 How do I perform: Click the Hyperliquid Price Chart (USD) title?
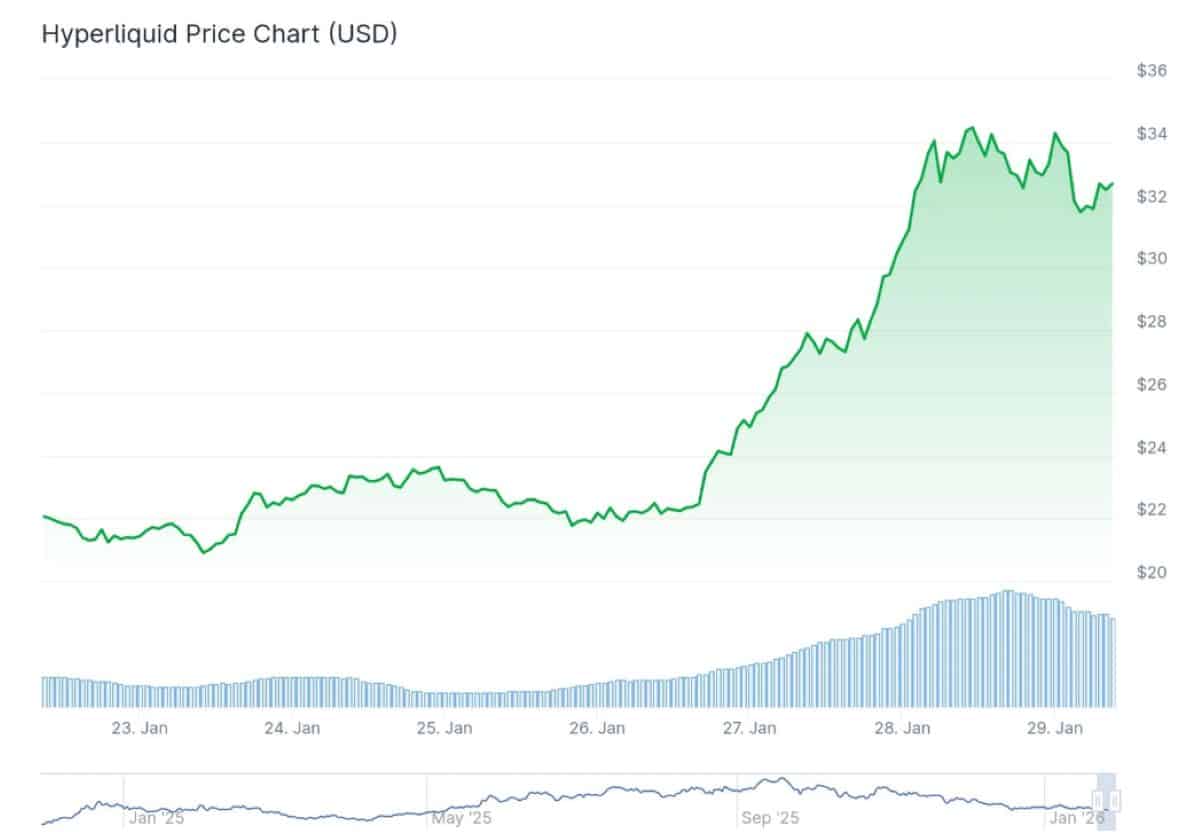click(219, 34)
